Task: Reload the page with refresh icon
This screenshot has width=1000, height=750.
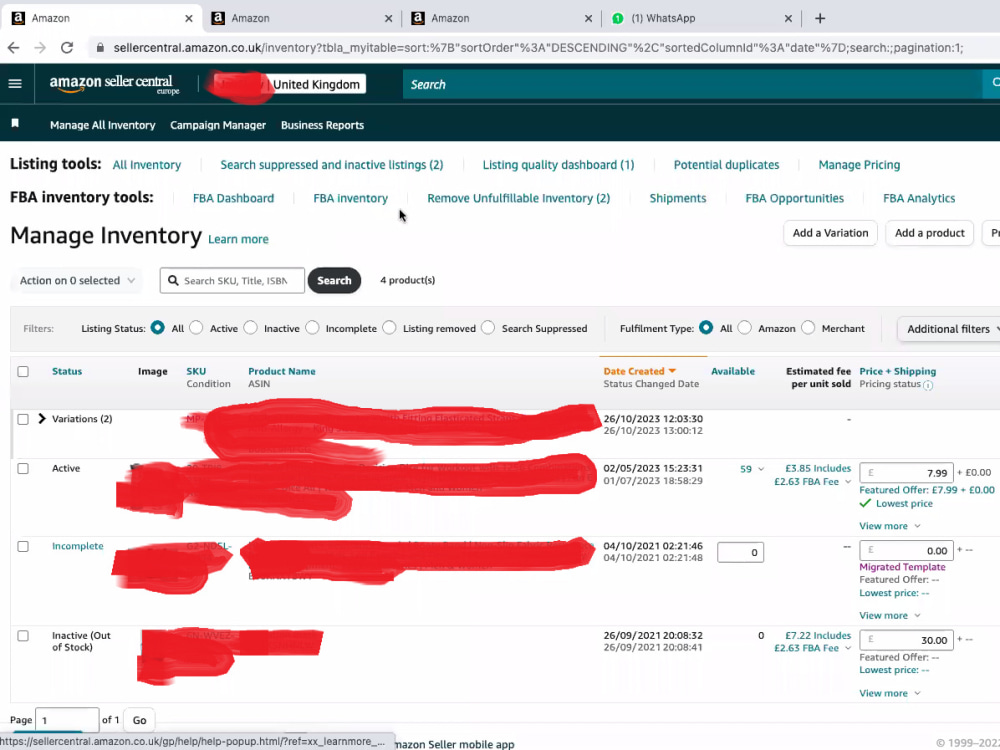Action: tap(66, 47)
